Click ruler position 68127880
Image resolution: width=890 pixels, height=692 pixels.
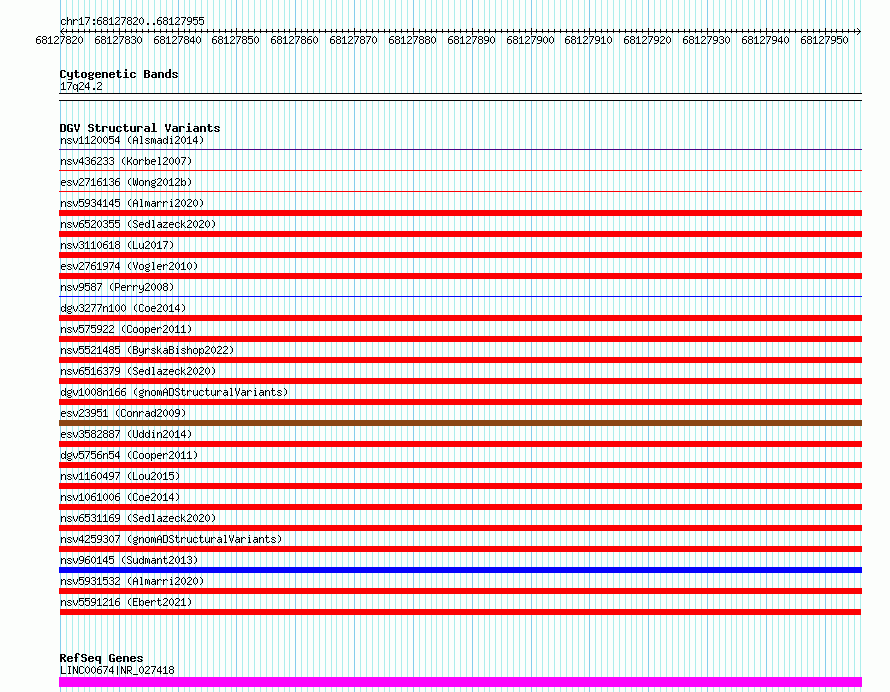tap(413, 40)
